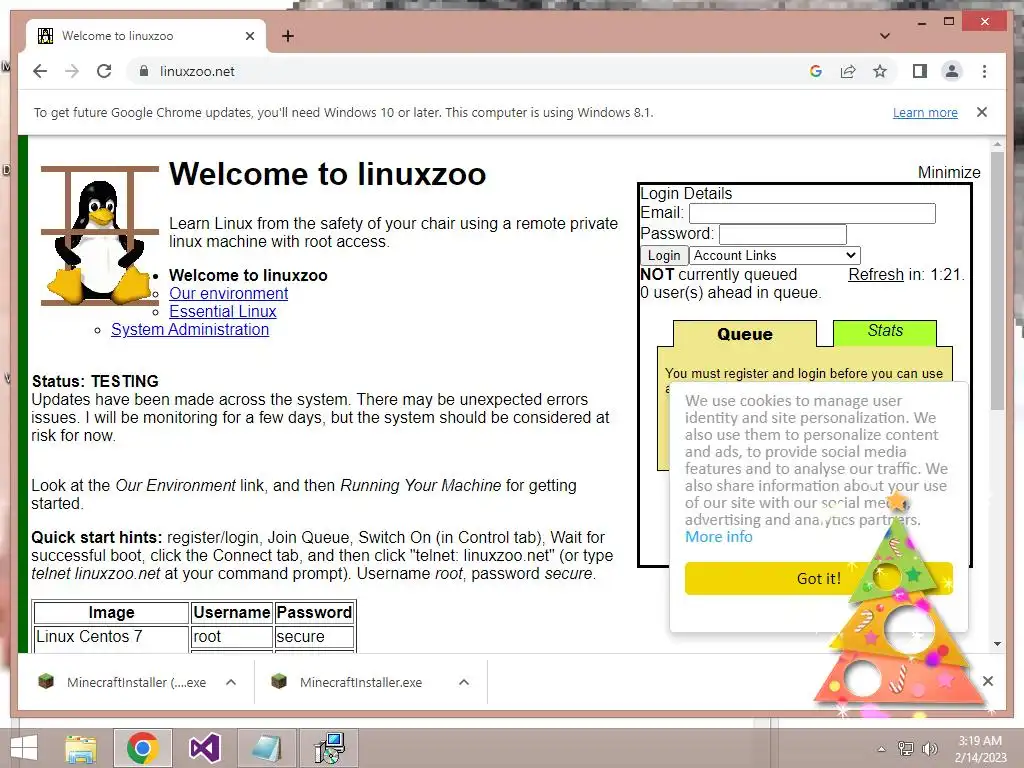Click the scrollbar down arrow
Image resolution: width=1024 pixels, height=768 pixels.
997,644
